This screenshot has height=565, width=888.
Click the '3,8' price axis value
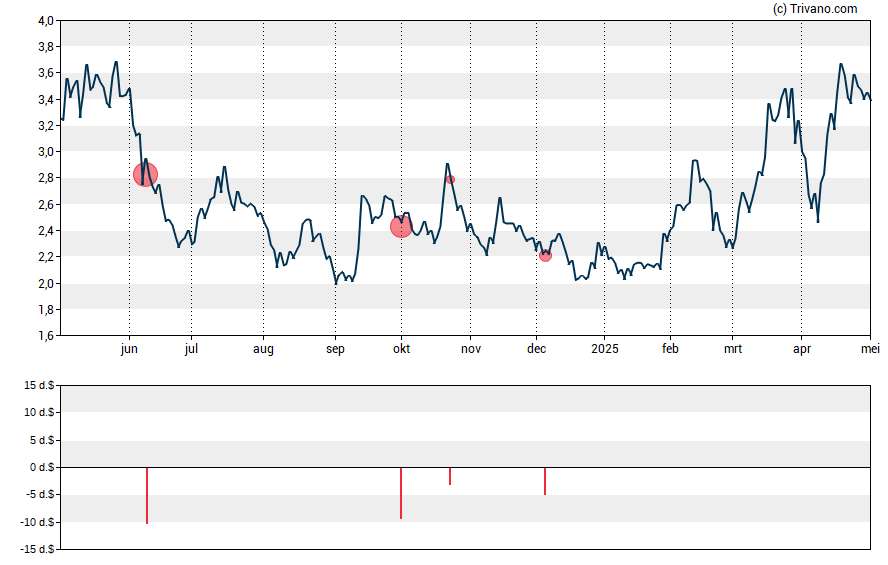46,47
